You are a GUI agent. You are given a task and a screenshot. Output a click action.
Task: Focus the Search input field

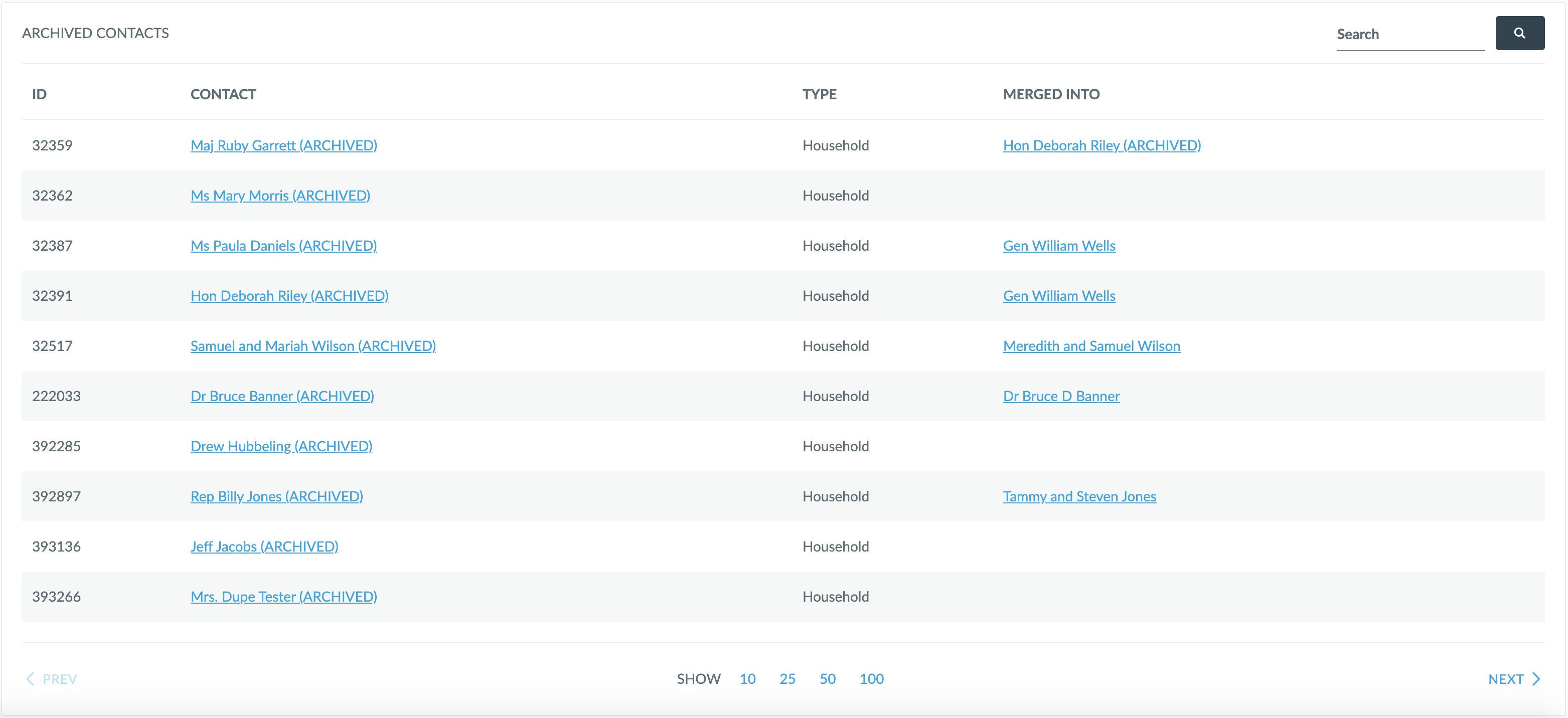point(1409,34)
